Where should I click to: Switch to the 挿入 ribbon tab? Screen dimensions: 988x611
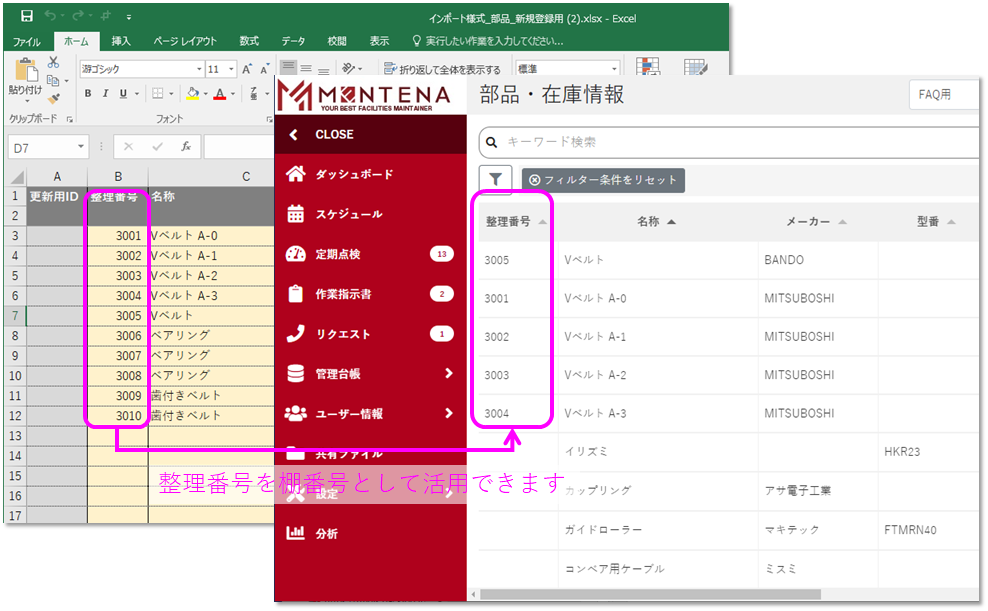click(121, 41)
